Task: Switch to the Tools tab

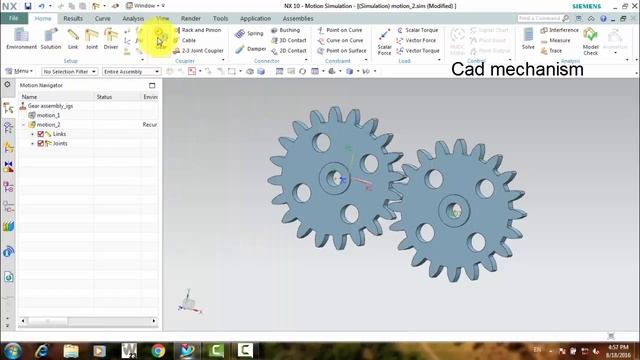Action: (220, 18)
